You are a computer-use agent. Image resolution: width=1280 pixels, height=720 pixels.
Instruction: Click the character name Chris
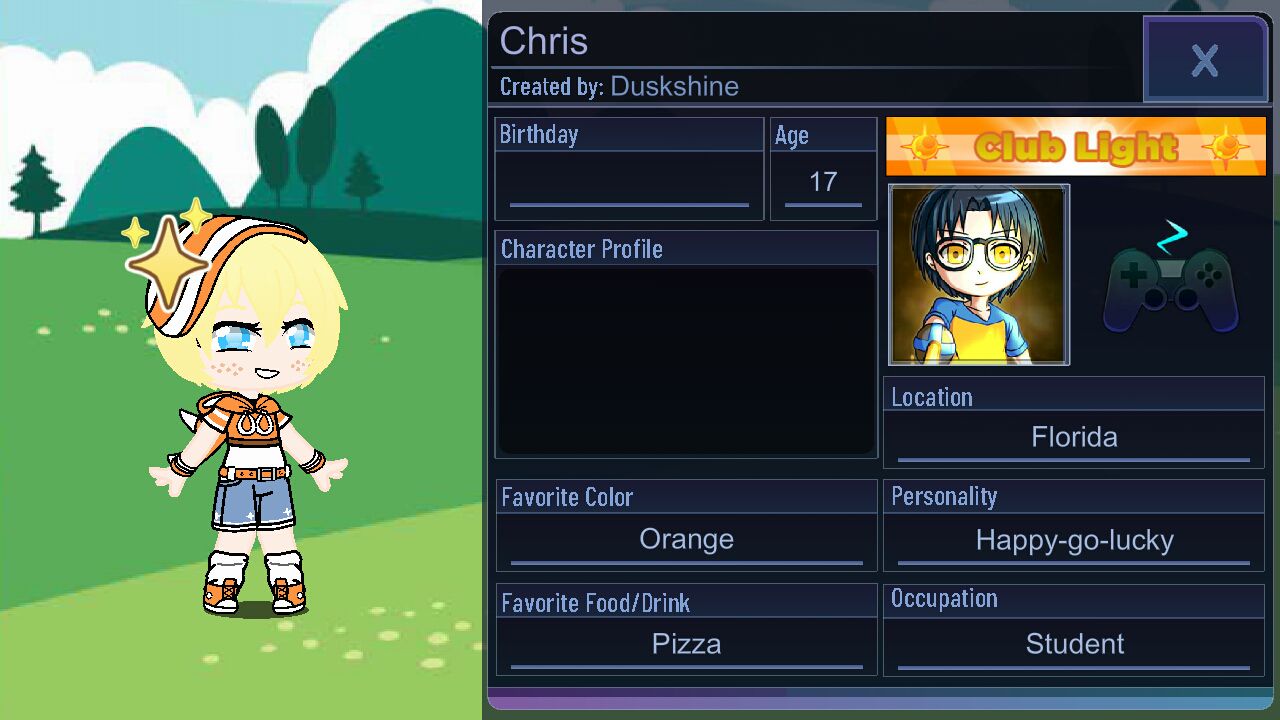(543, 41)
